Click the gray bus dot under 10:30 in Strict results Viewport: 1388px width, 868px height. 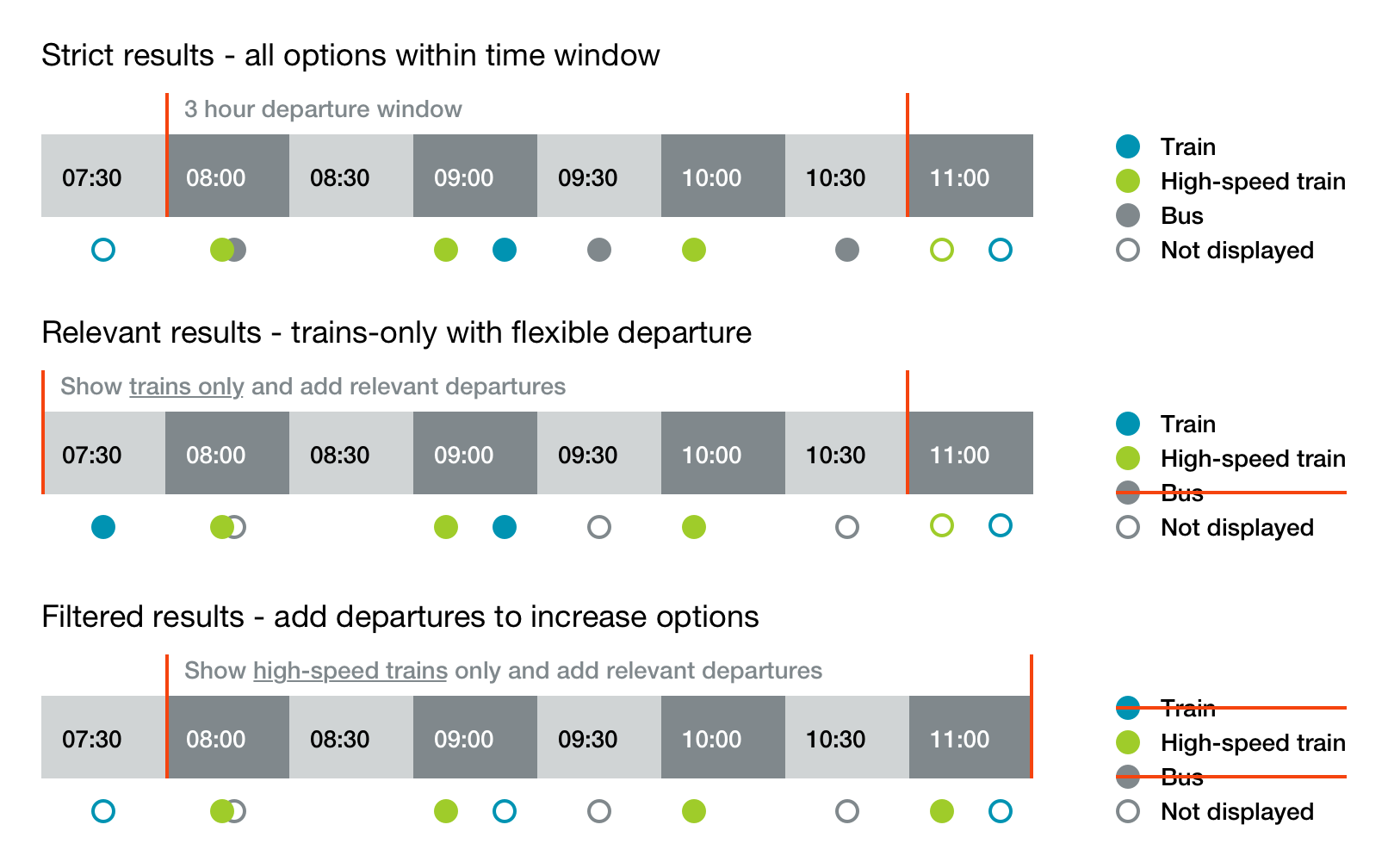click(x=847, y=250)
